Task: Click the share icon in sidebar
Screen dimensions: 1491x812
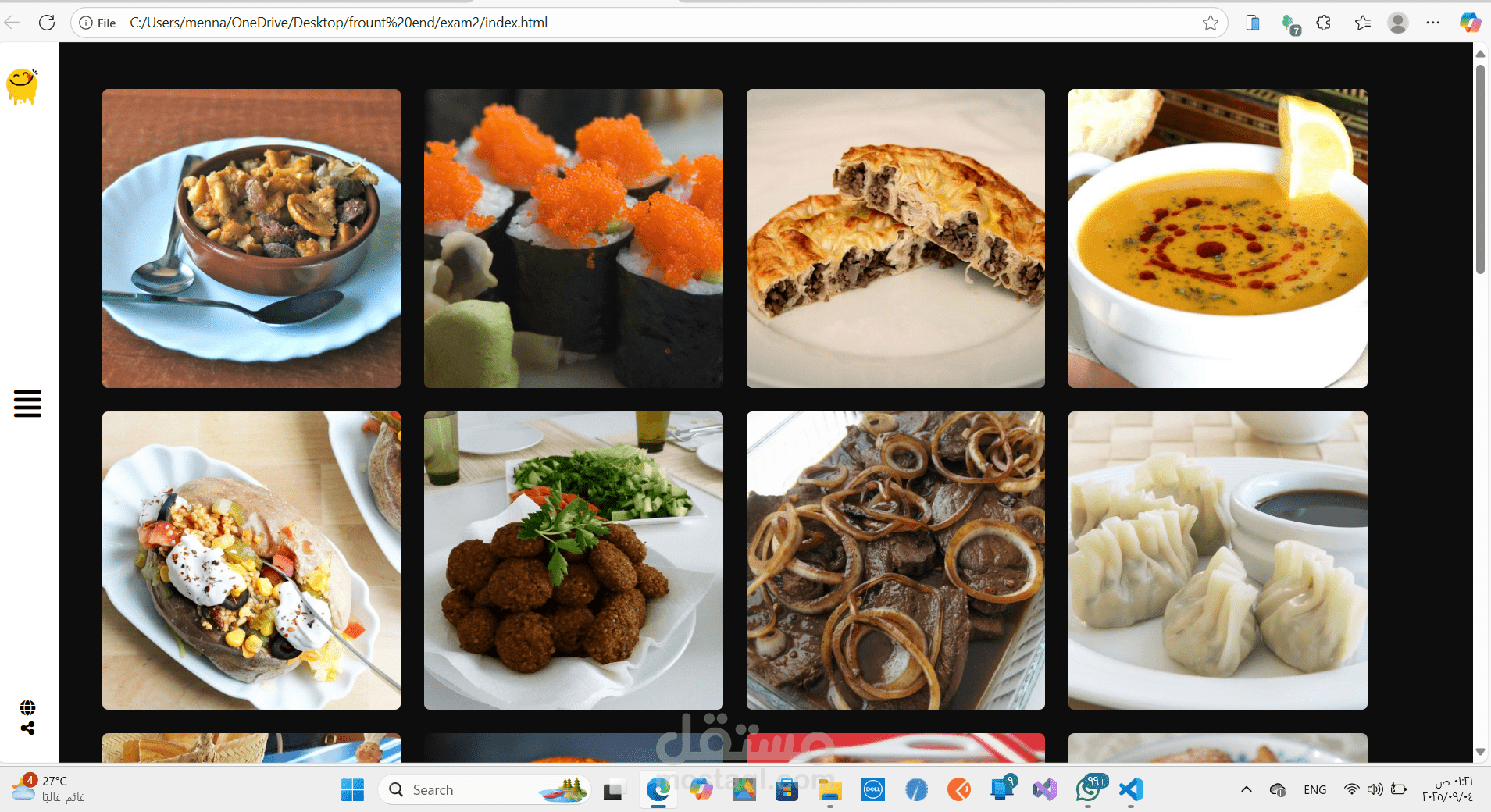Action: click(27, 728)
